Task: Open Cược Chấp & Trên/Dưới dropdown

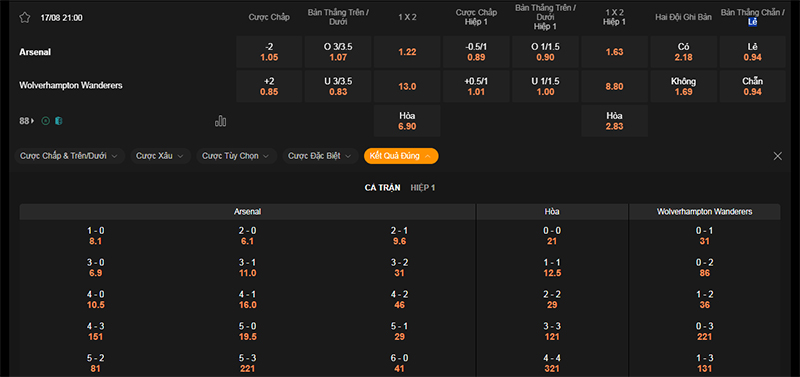Action: 69,156
